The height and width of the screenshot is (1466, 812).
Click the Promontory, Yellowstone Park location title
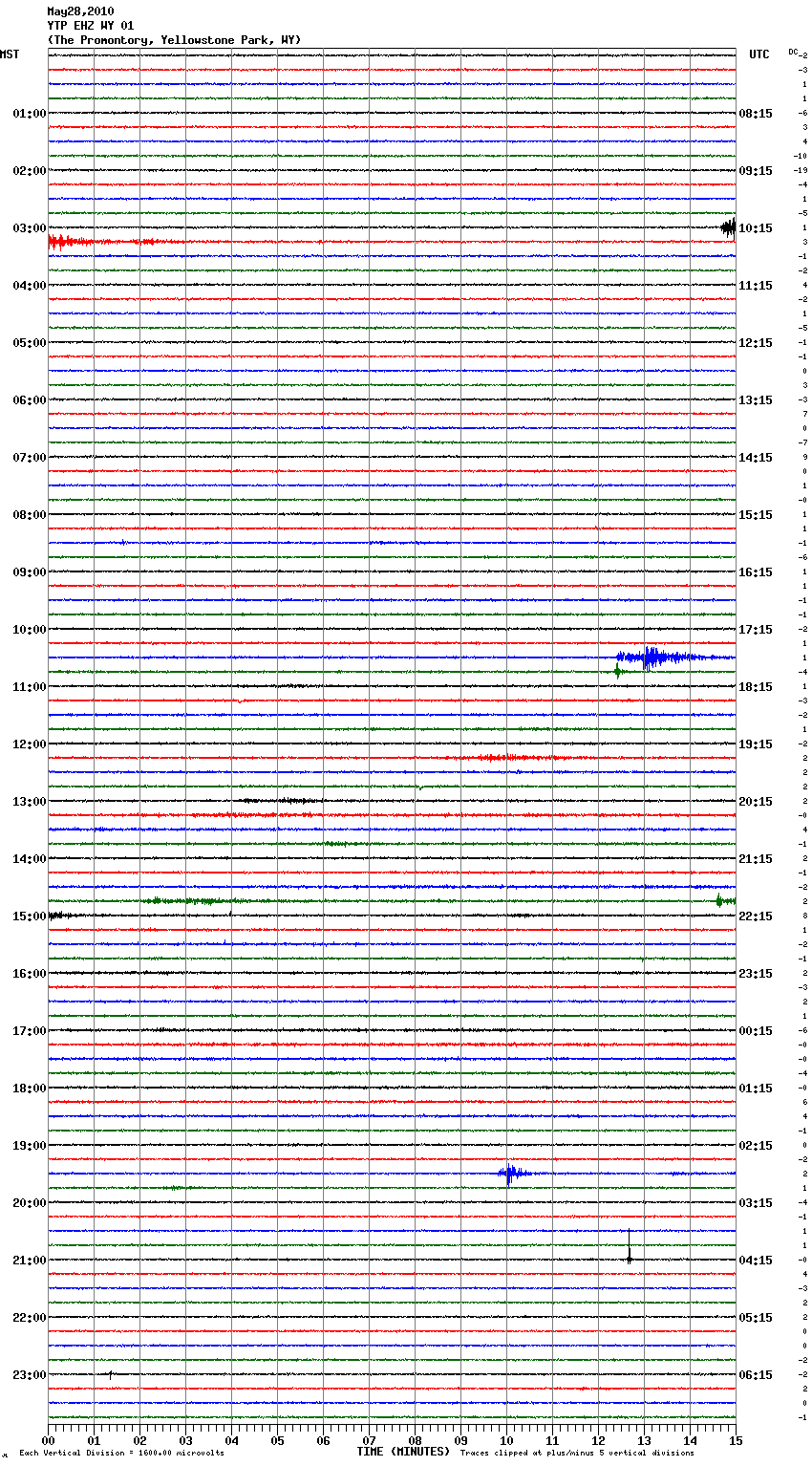[x=175, y=40]
